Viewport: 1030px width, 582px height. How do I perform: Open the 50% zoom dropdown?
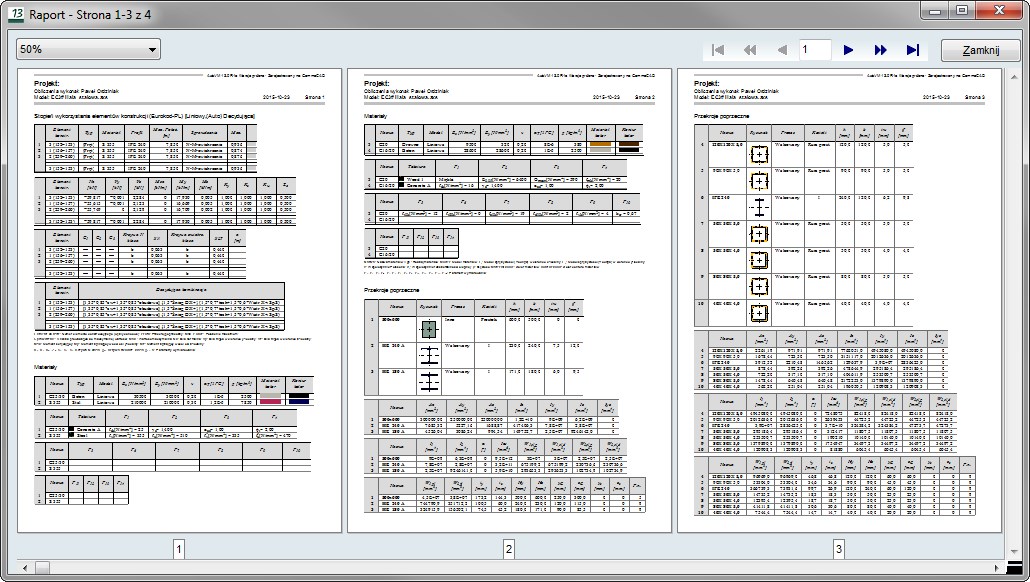[88, 49]
